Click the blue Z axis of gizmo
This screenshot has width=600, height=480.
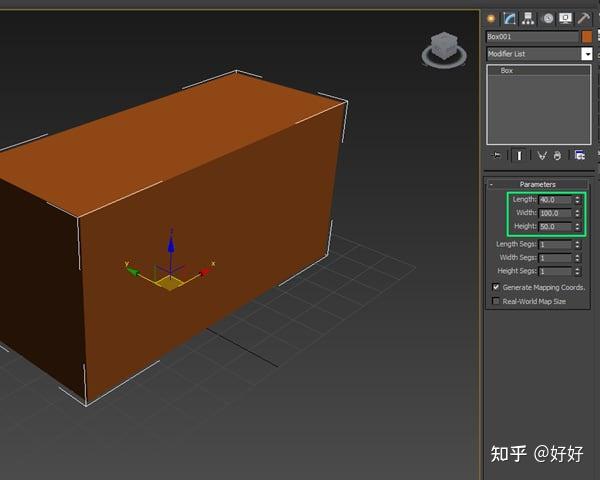pos(171,247)
